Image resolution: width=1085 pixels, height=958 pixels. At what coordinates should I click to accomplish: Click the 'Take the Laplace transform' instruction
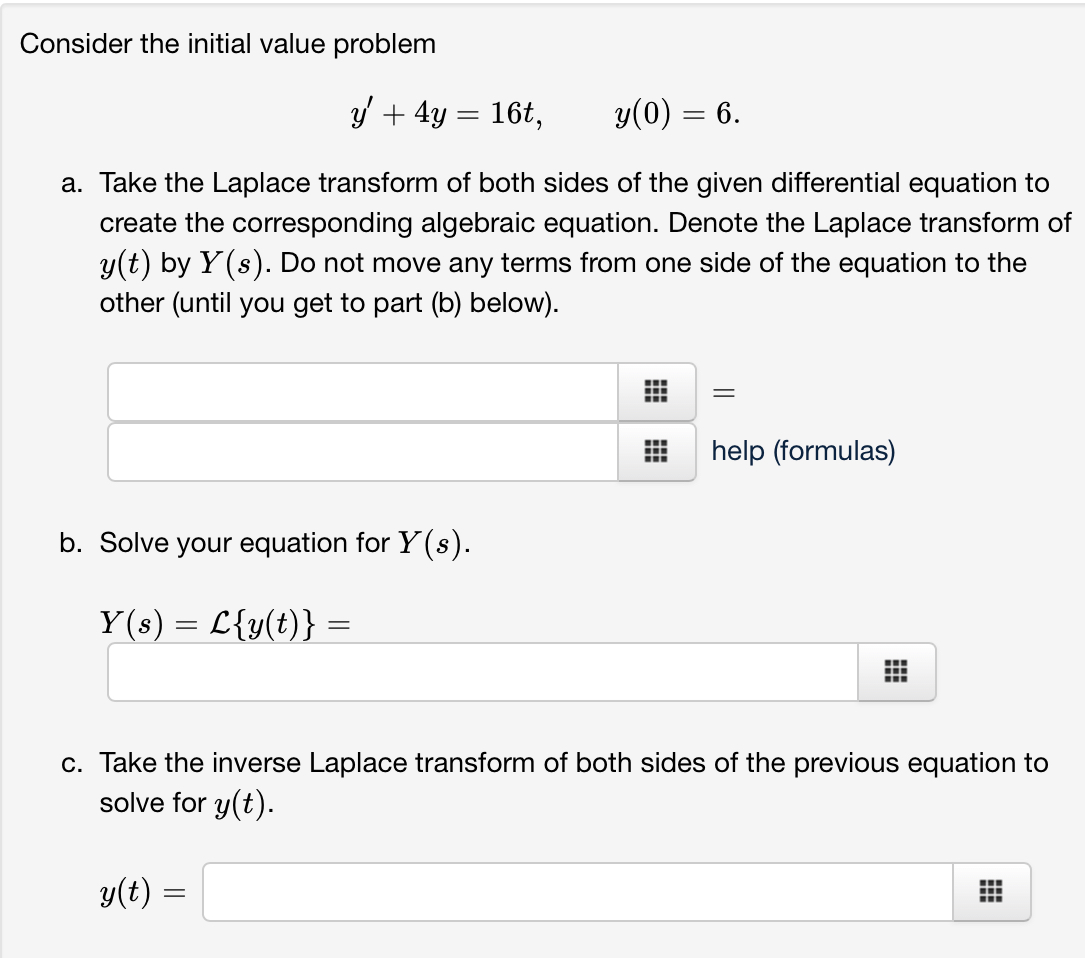pyautogui.click(x=574, y=183)
